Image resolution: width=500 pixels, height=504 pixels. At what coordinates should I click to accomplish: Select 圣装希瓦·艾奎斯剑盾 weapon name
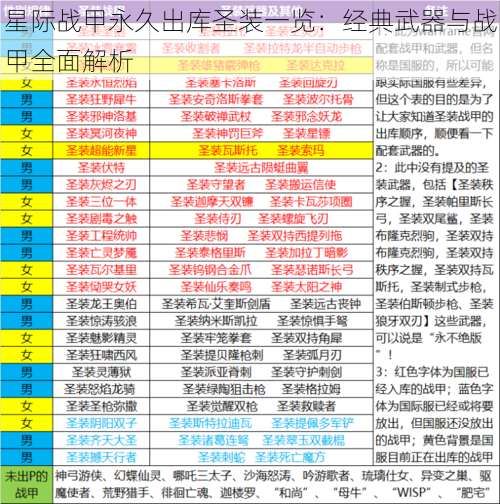point(216,304)
